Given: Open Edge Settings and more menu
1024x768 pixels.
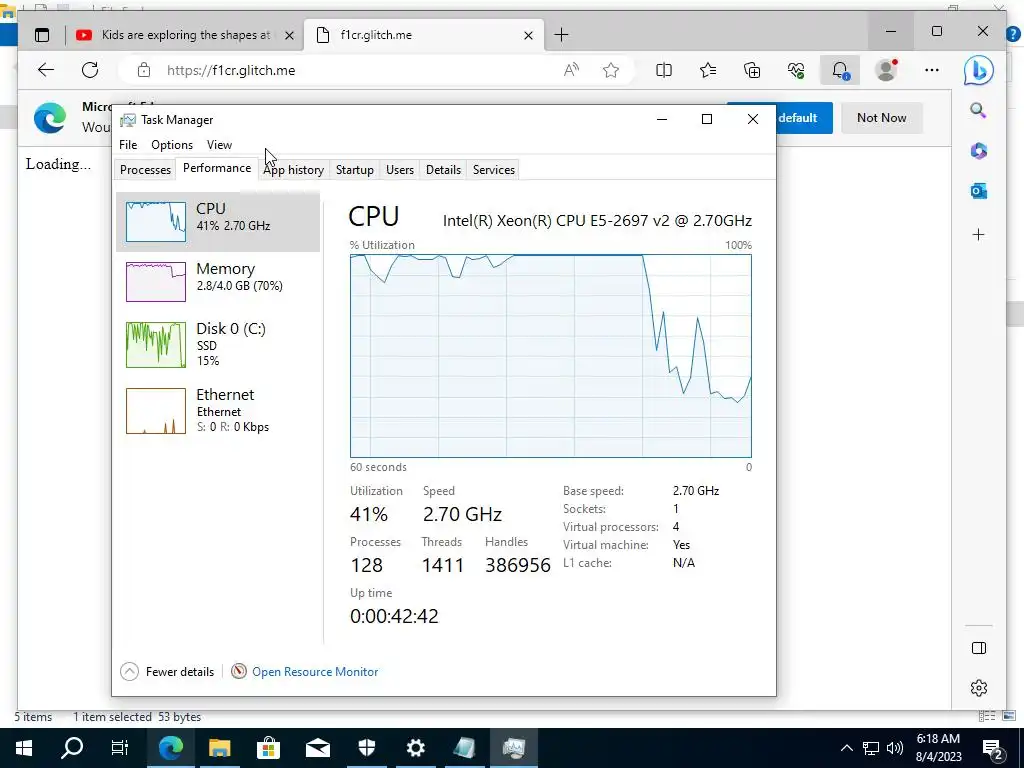Looking at the screenshot, I should tap(932, 70).
